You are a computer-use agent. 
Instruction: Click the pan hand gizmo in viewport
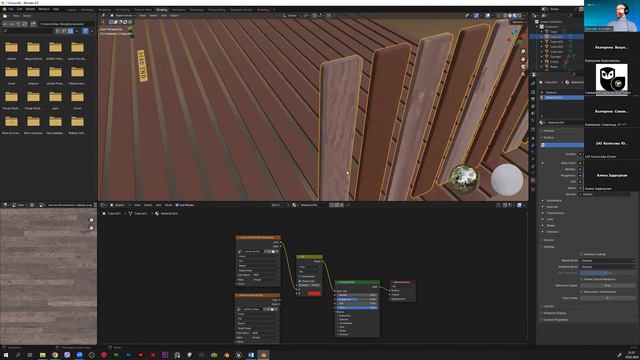[x=523, y=59]
